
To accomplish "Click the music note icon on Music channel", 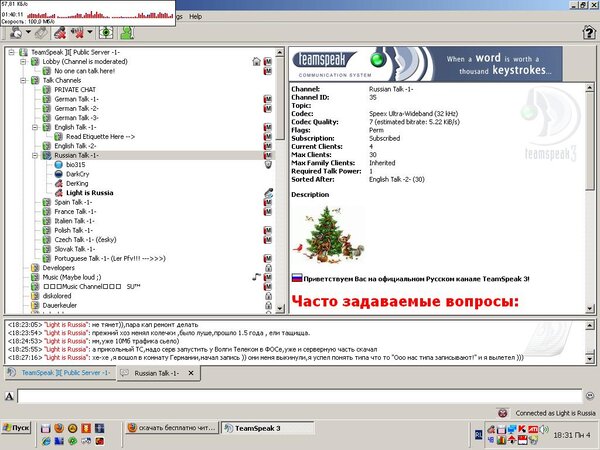I will (x=257, y=276).
